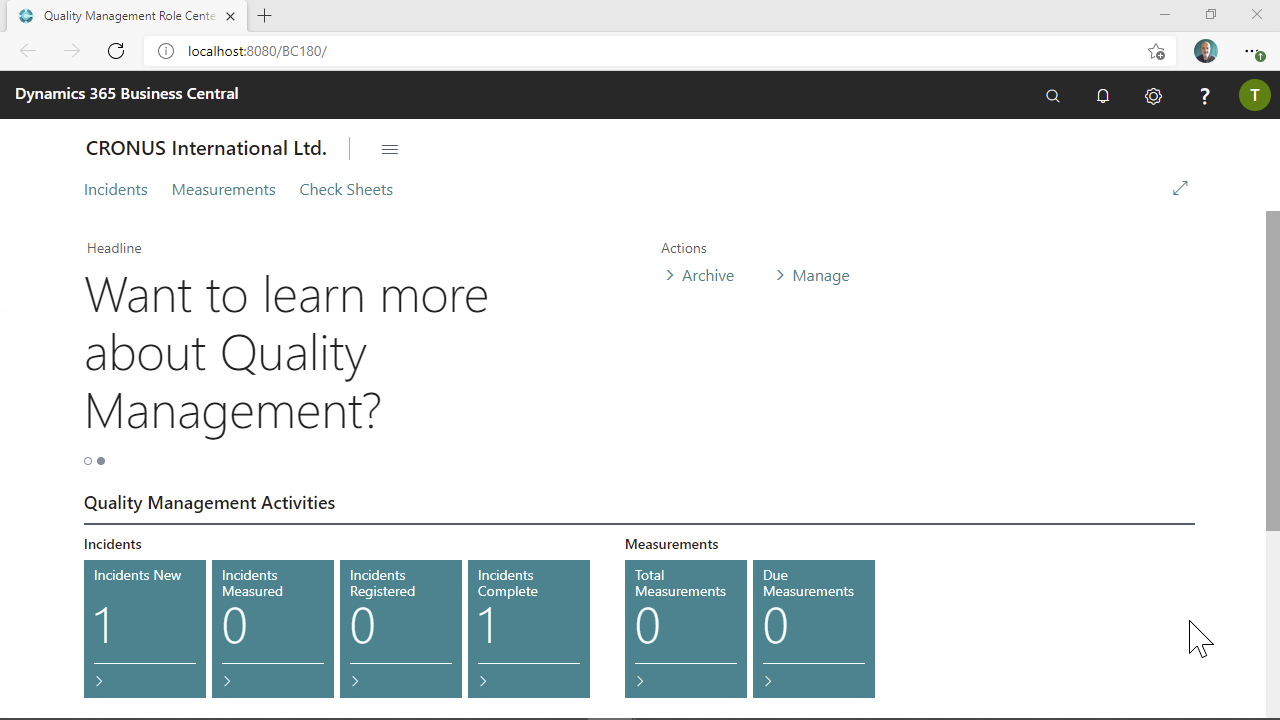Screen dimensions: 1280x720
Task: Select the second headline indicator dot
Action: [101, 461]
